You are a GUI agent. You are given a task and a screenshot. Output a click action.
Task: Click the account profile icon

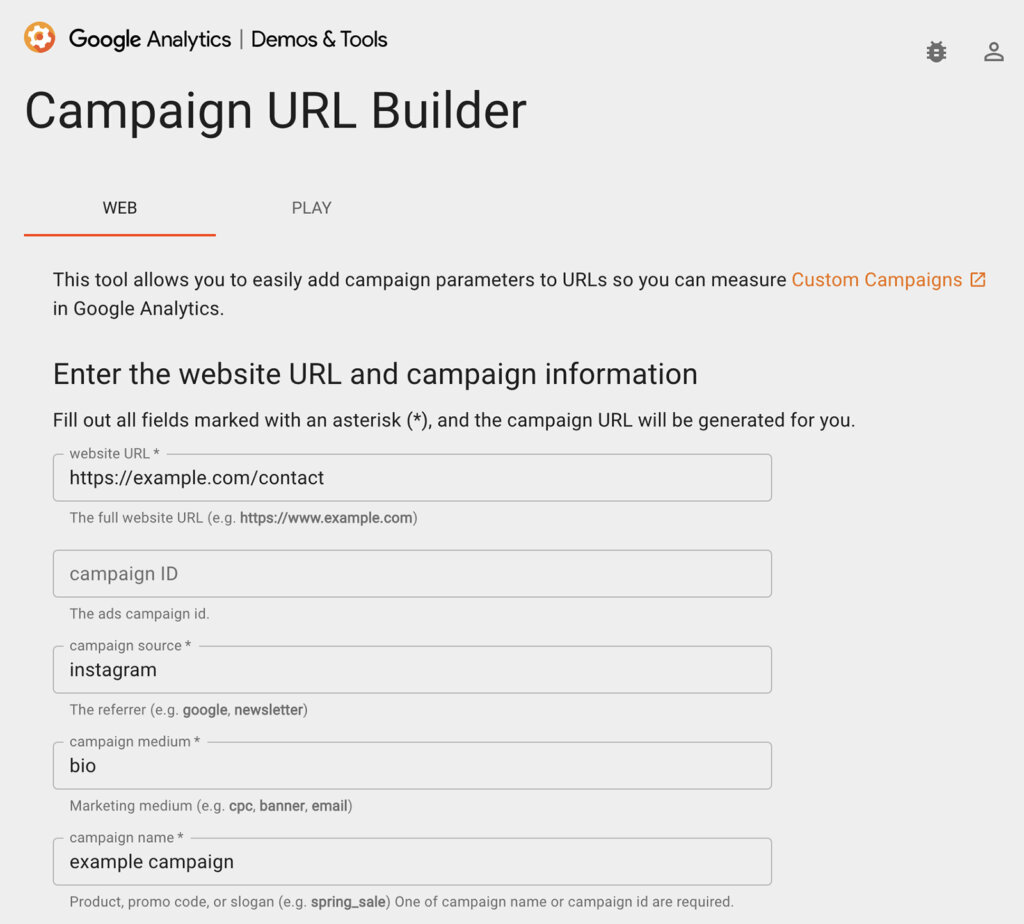click(x=993, y=51)
